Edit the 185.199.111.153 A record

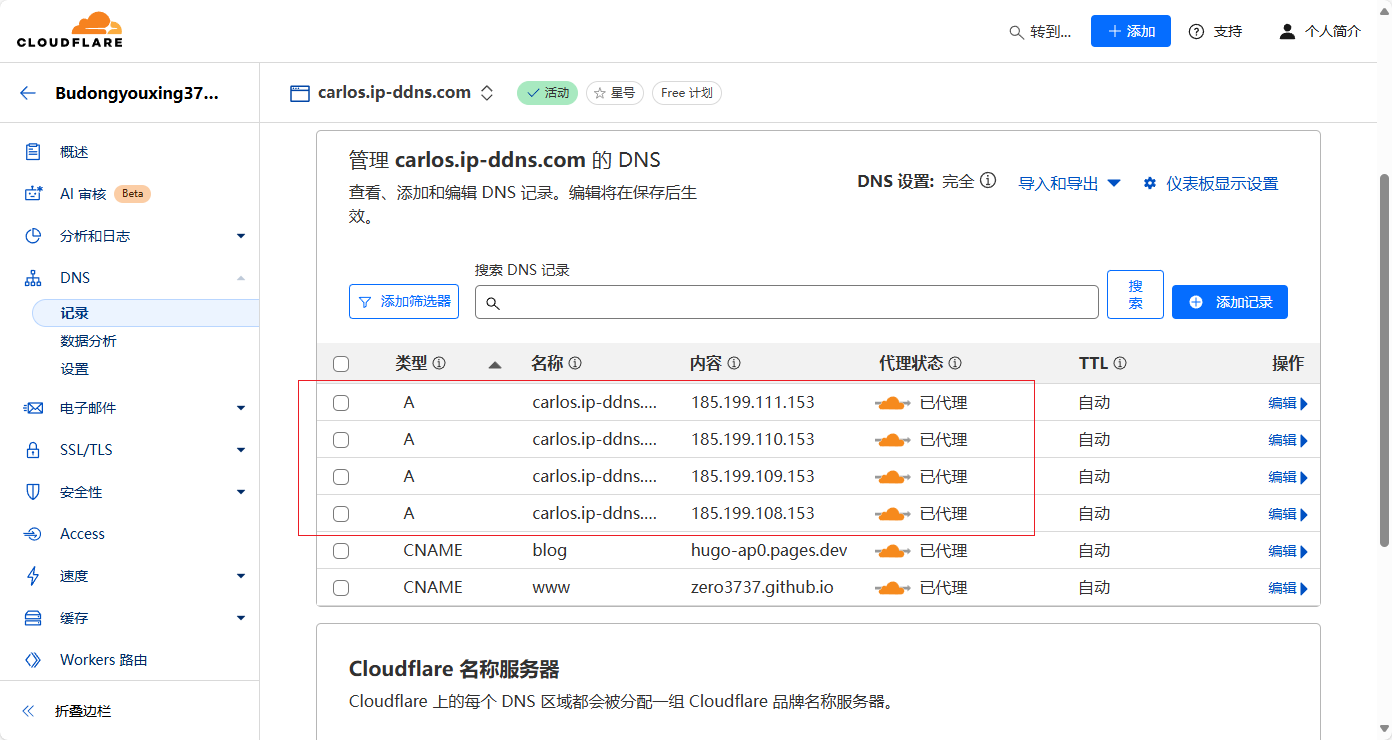click(1288, 404)
